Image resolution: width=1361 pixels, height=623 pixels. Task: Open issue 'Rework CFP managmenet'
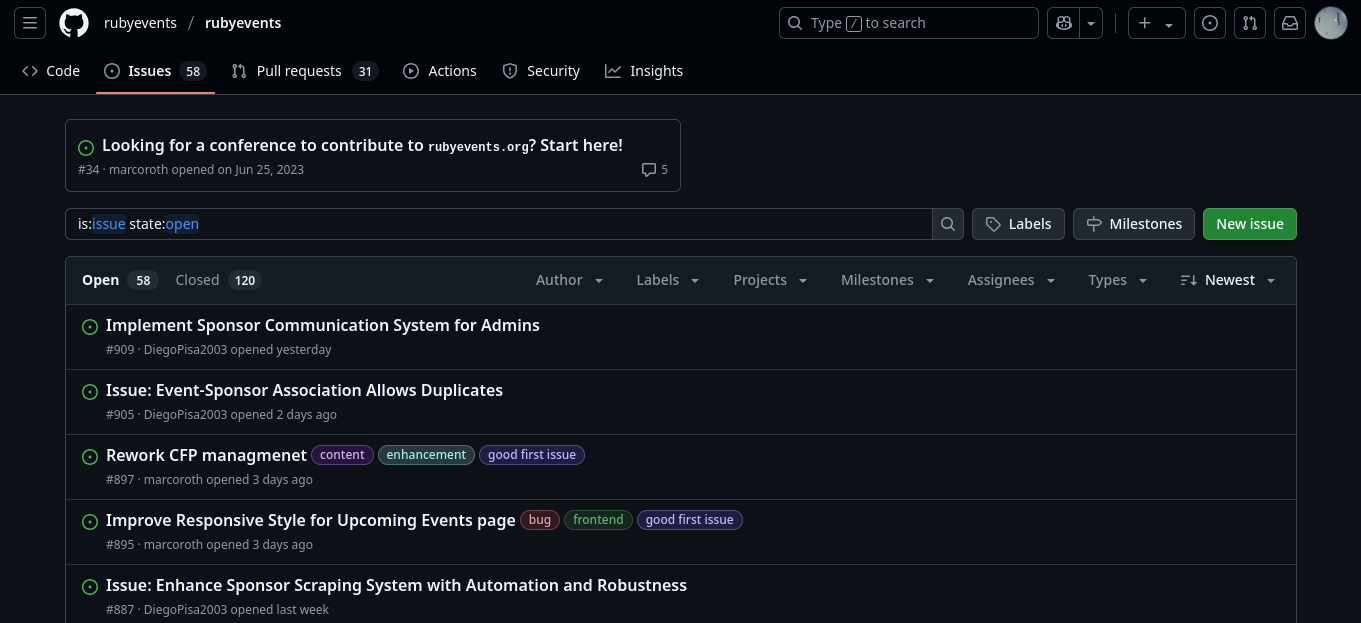click(x=206, y=455)
